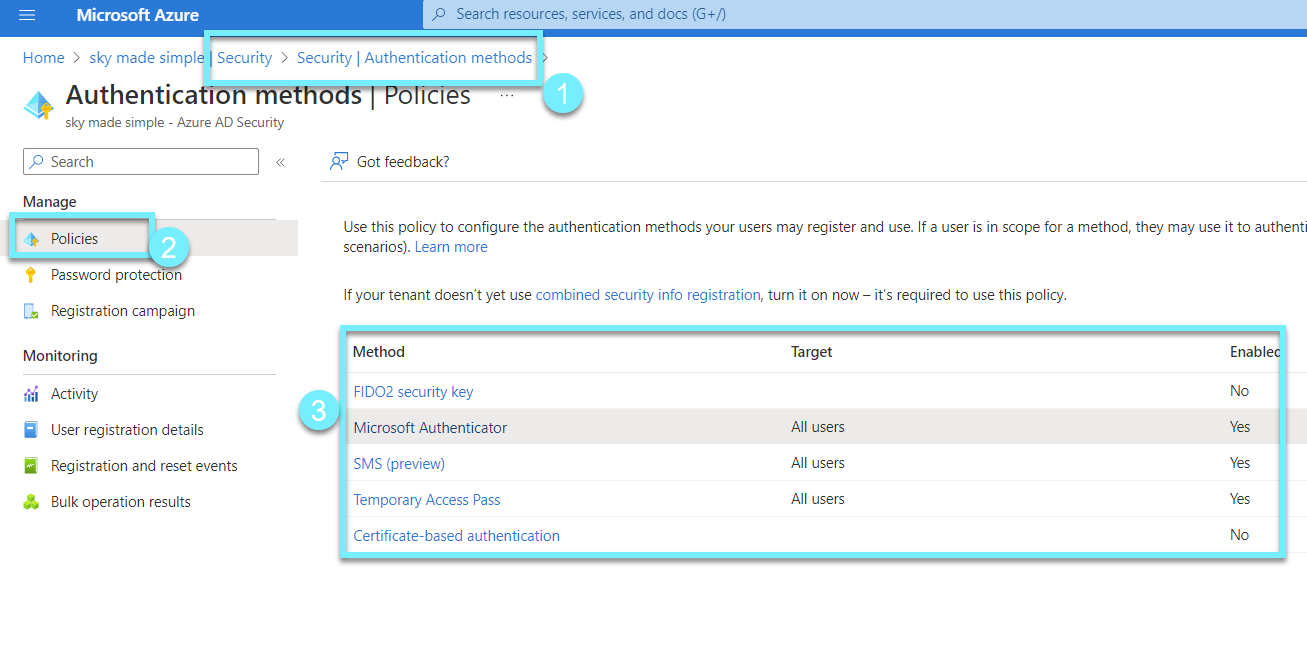Open SMS (preview) method
The width and height of the screenshot is (1307, 651).
pos(399,464)
